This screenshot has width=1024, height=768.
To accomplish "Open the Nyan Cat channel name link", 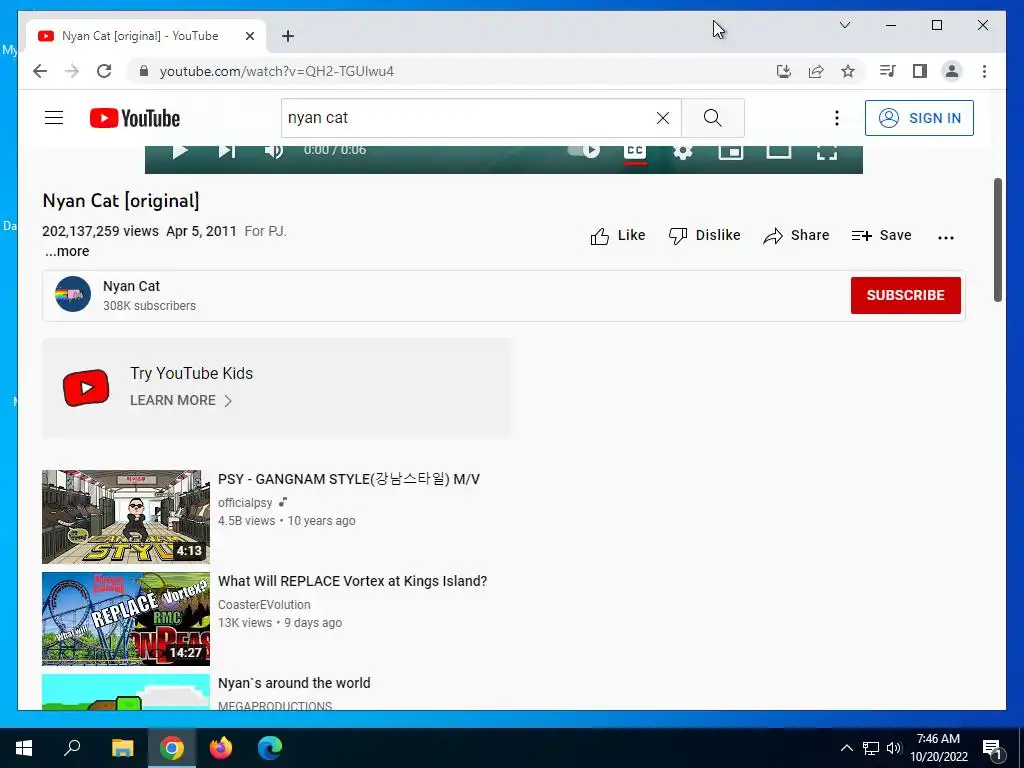I will (131, 286).
